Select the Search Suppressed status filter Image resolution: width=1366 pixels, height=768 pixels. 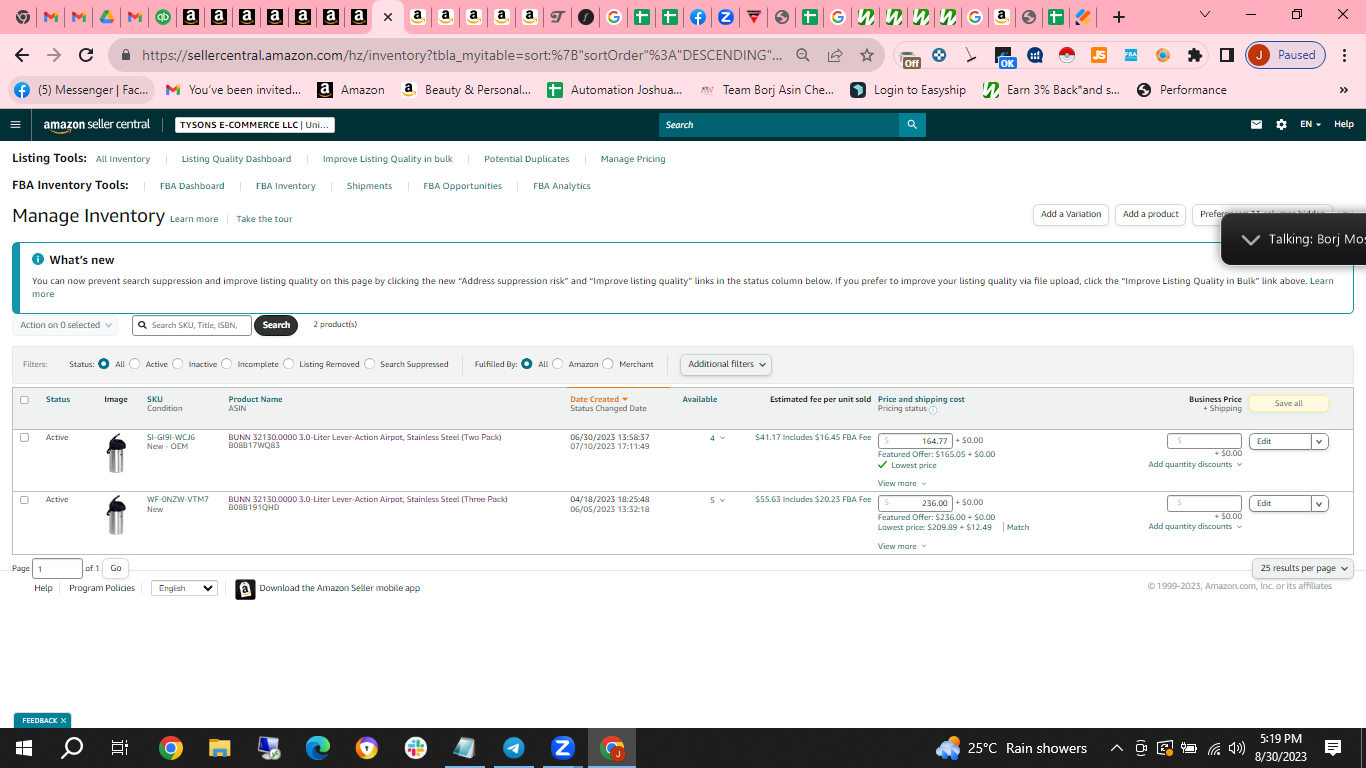point(370,364)
